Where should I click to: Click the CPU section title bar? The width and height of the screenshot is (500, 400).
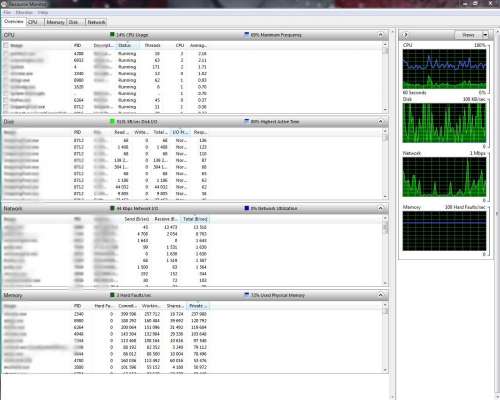(195, 35)
